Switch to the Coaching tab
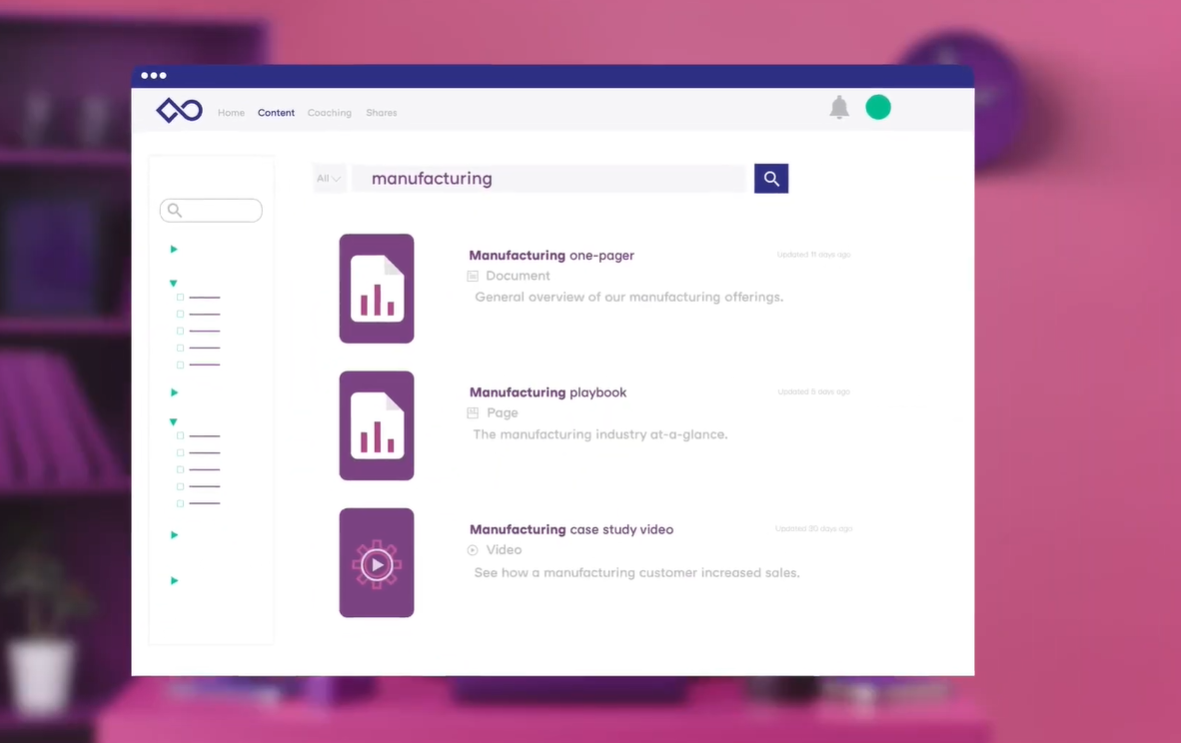1181x743 pixels. (x=329, y=113)
